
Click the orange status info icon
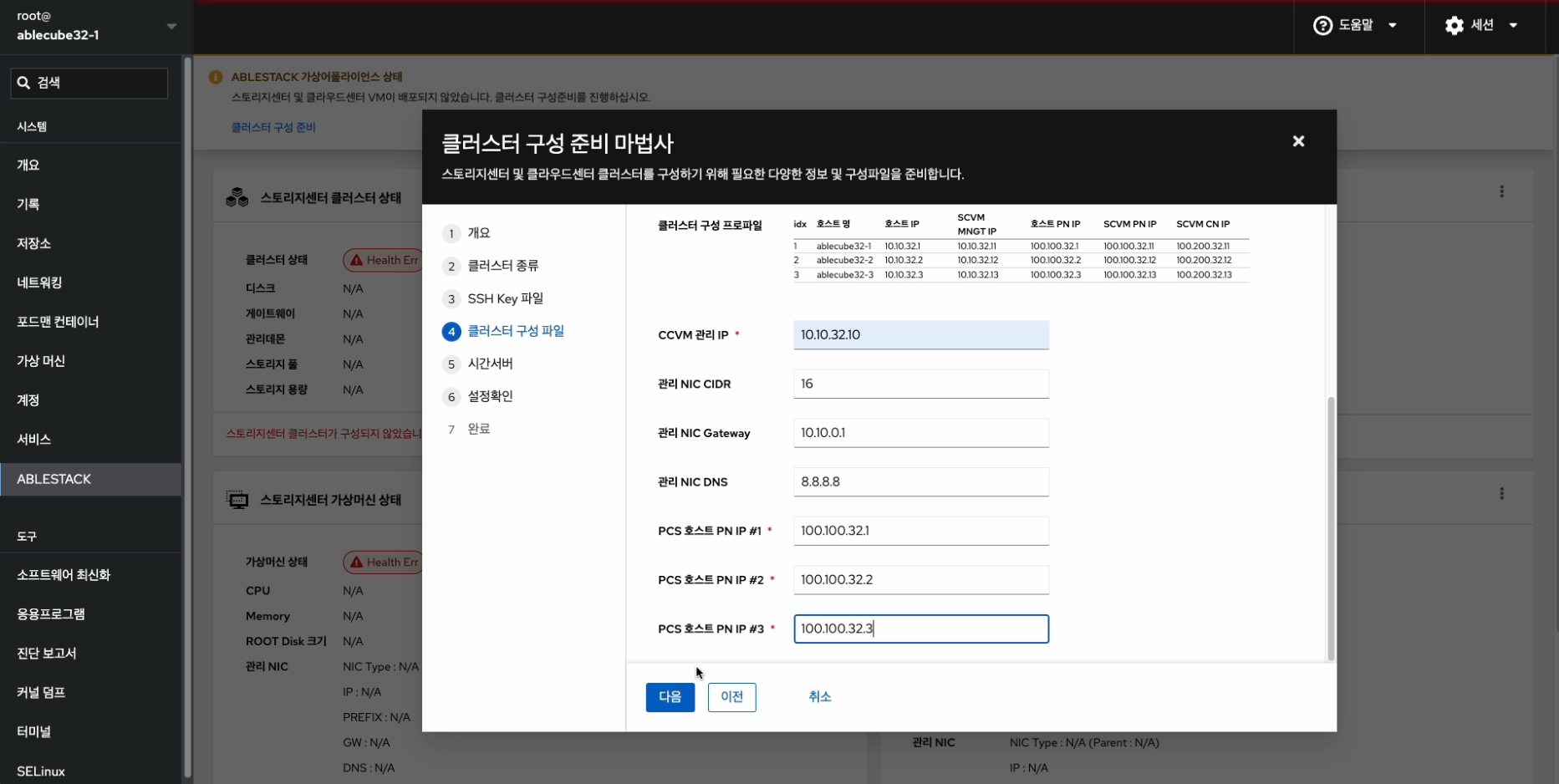(216, 77)
